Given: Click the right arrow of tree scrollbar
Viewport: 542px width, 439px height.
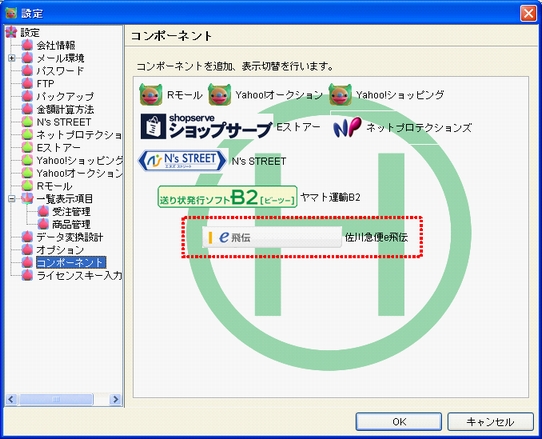Looking at the screenshot, I should (115, 400).
